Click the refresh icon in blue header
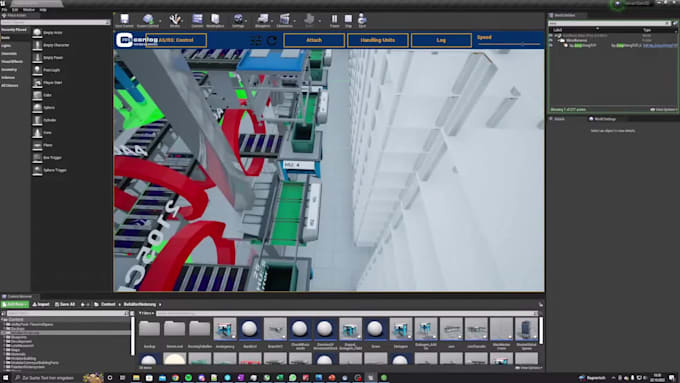The height and width of the screenshot is (383, 680). pos(272,41)
